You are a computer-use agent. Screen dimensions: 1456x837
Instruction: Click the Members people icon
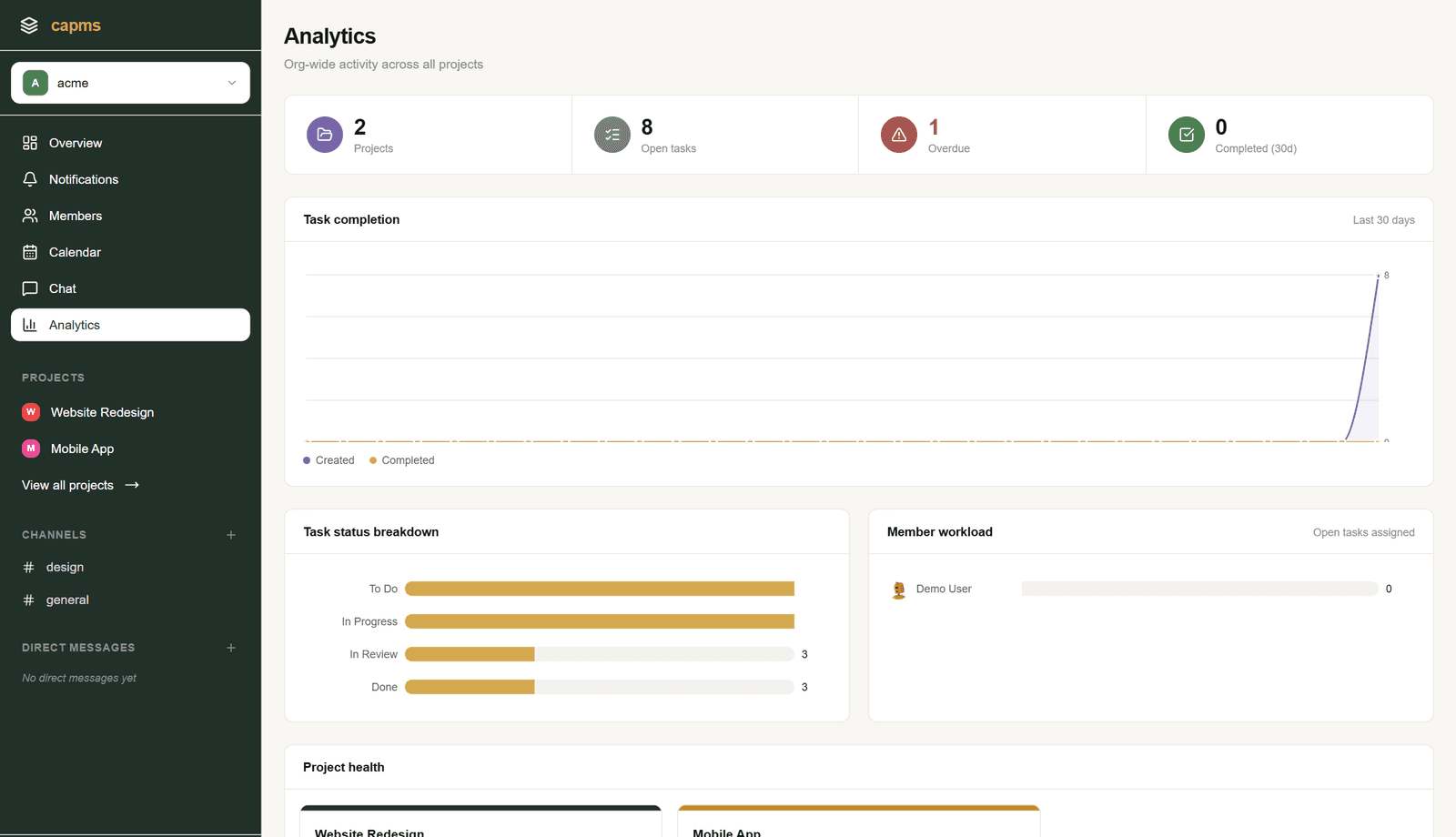(30, 216)
